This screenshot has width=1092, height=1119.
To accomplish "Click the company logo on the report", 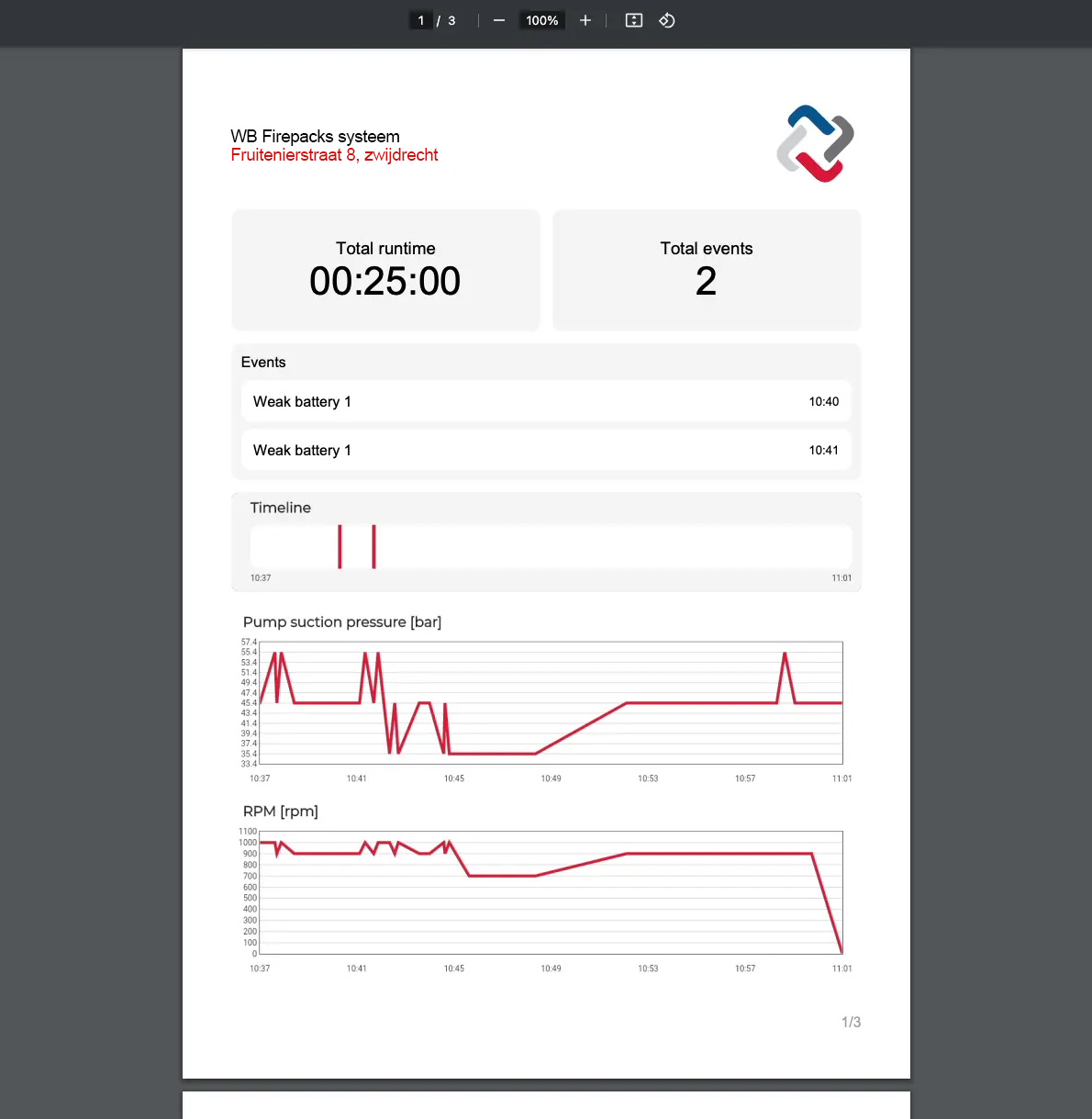I will coord(815,143).
